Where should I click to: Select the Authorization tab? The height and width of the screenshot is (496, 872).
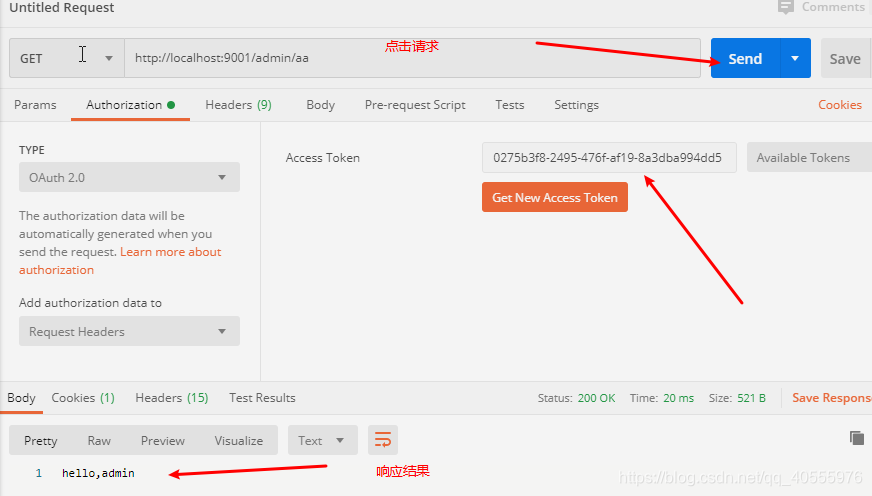(130, 105)
